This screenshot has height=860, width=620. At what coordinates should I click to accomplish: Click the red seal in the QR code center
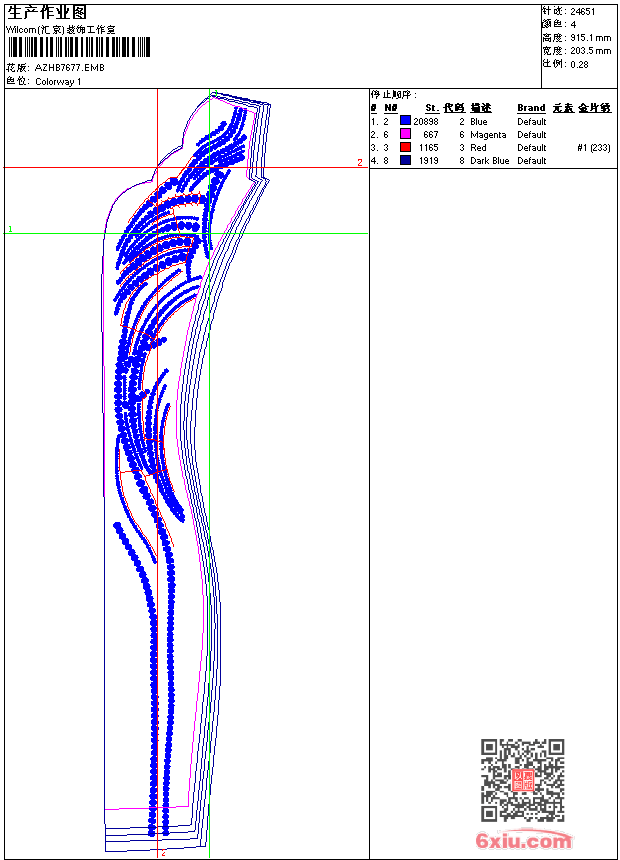[522, 781]
